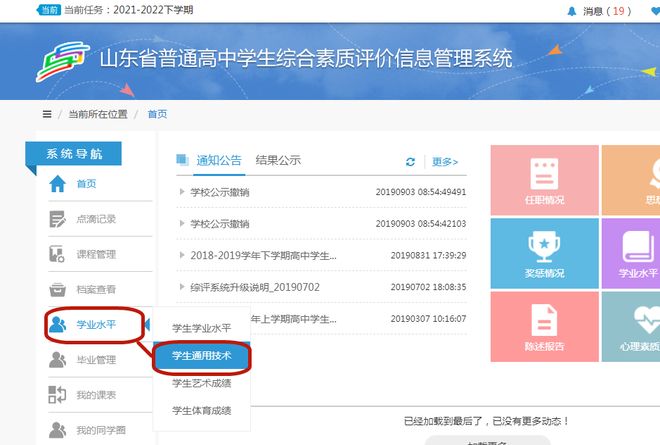Toggle the hamburger menu icon in breadcrumb
Screen dimensions: 660x445
47,114
